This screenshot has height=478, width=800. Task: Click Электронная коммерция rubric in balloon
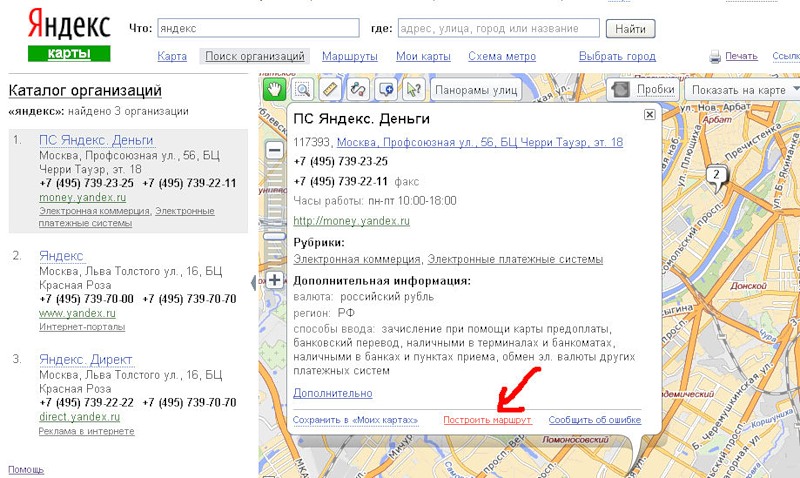[x=357, y=259]
